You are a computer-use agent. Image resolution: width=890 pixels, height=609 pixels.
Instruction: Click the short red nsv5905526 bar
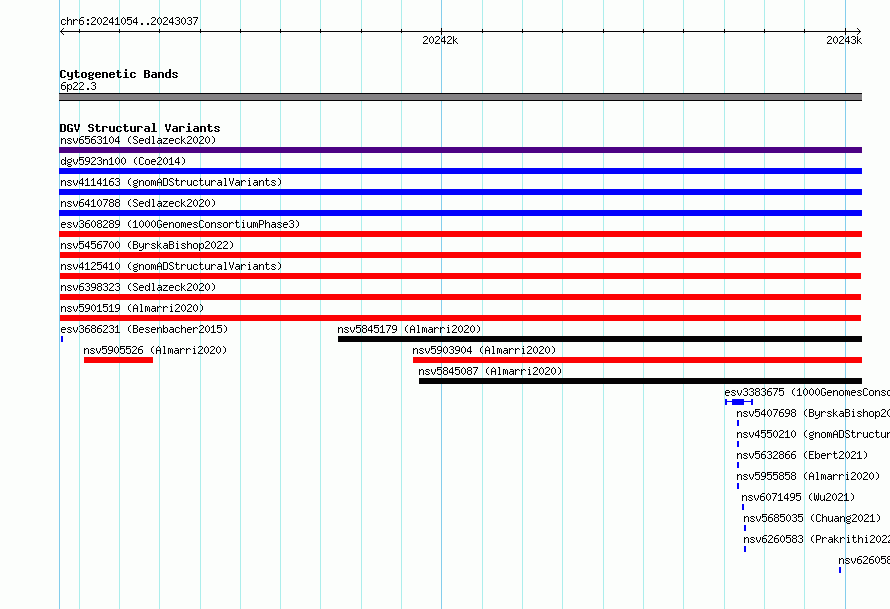click(118, 360)
